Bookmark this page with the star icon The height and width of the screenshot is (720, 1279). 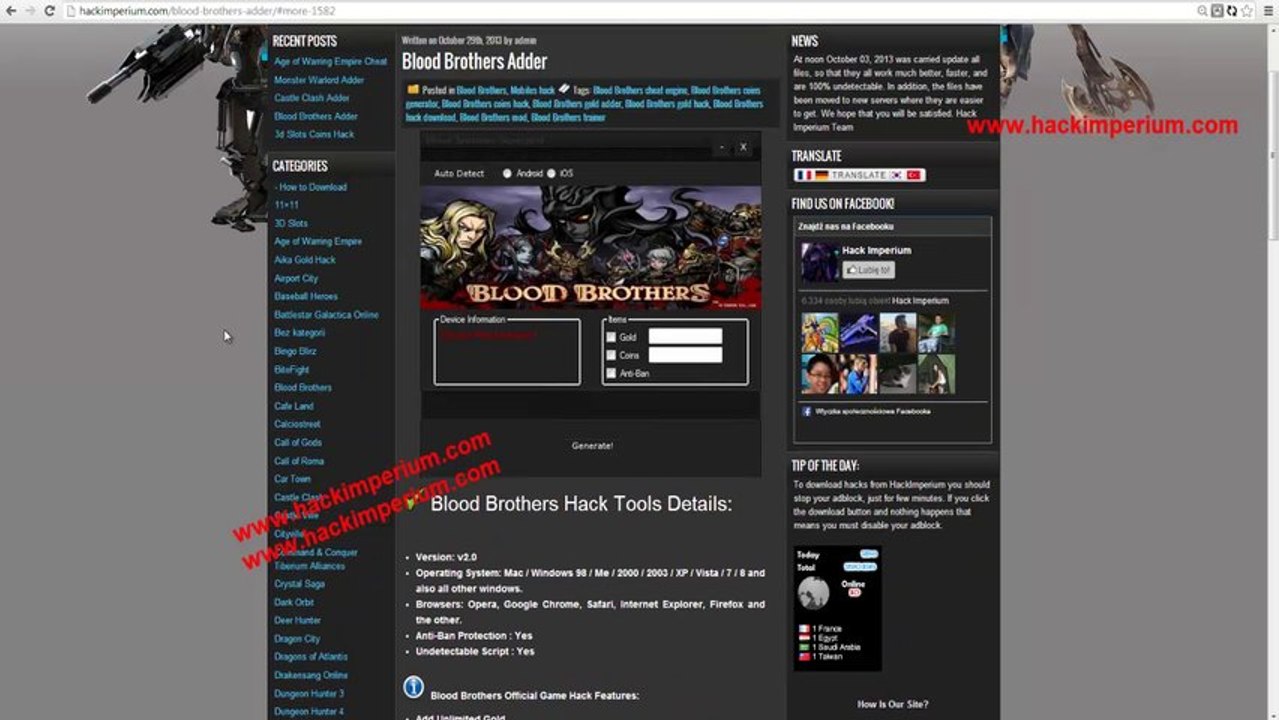click(x=1247, y=11)
